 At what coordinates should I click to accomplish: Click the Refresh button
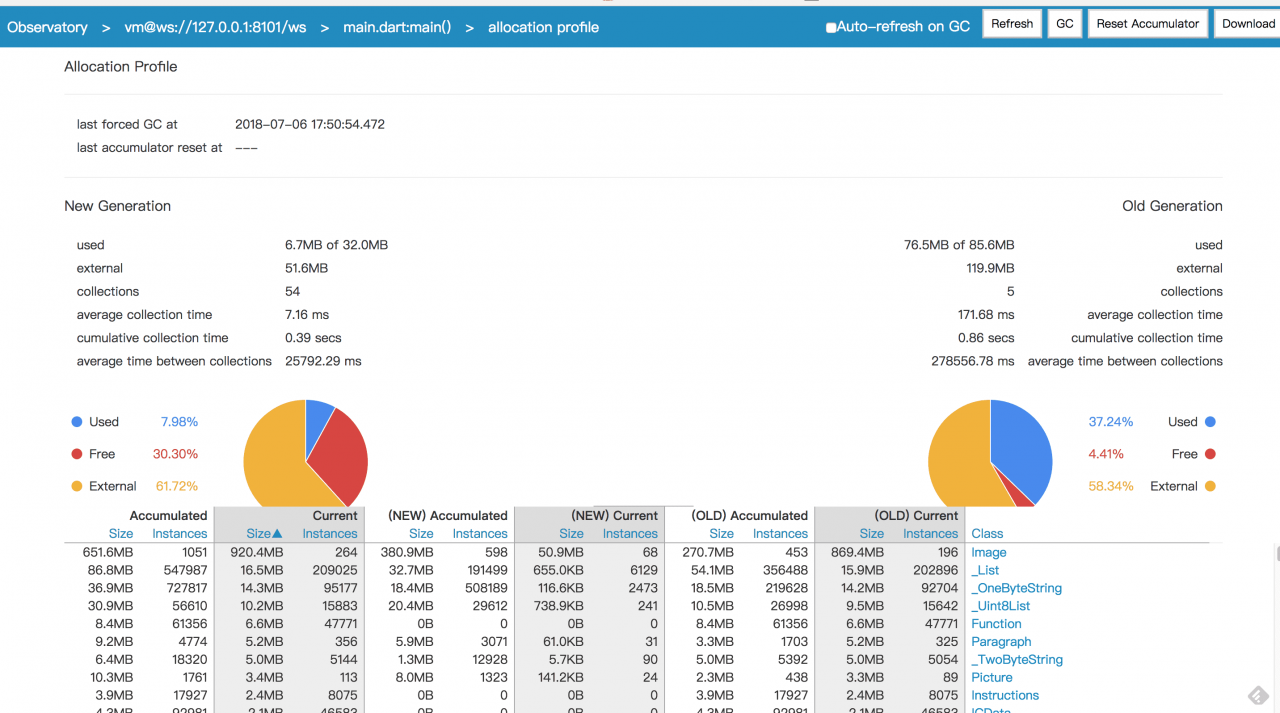1012,24
